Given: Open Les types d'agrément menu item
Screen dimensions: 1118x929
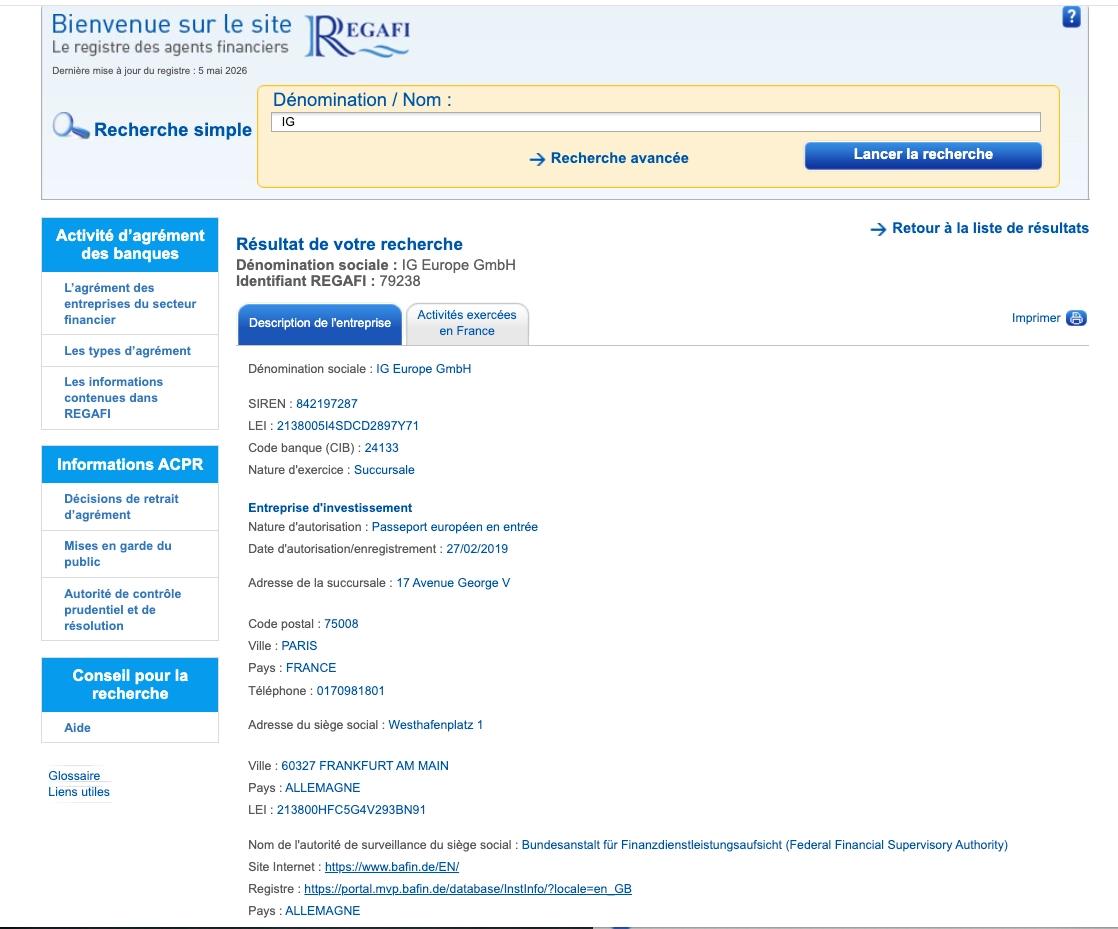Looking at the screenshot, I should [x=130, y=351].
